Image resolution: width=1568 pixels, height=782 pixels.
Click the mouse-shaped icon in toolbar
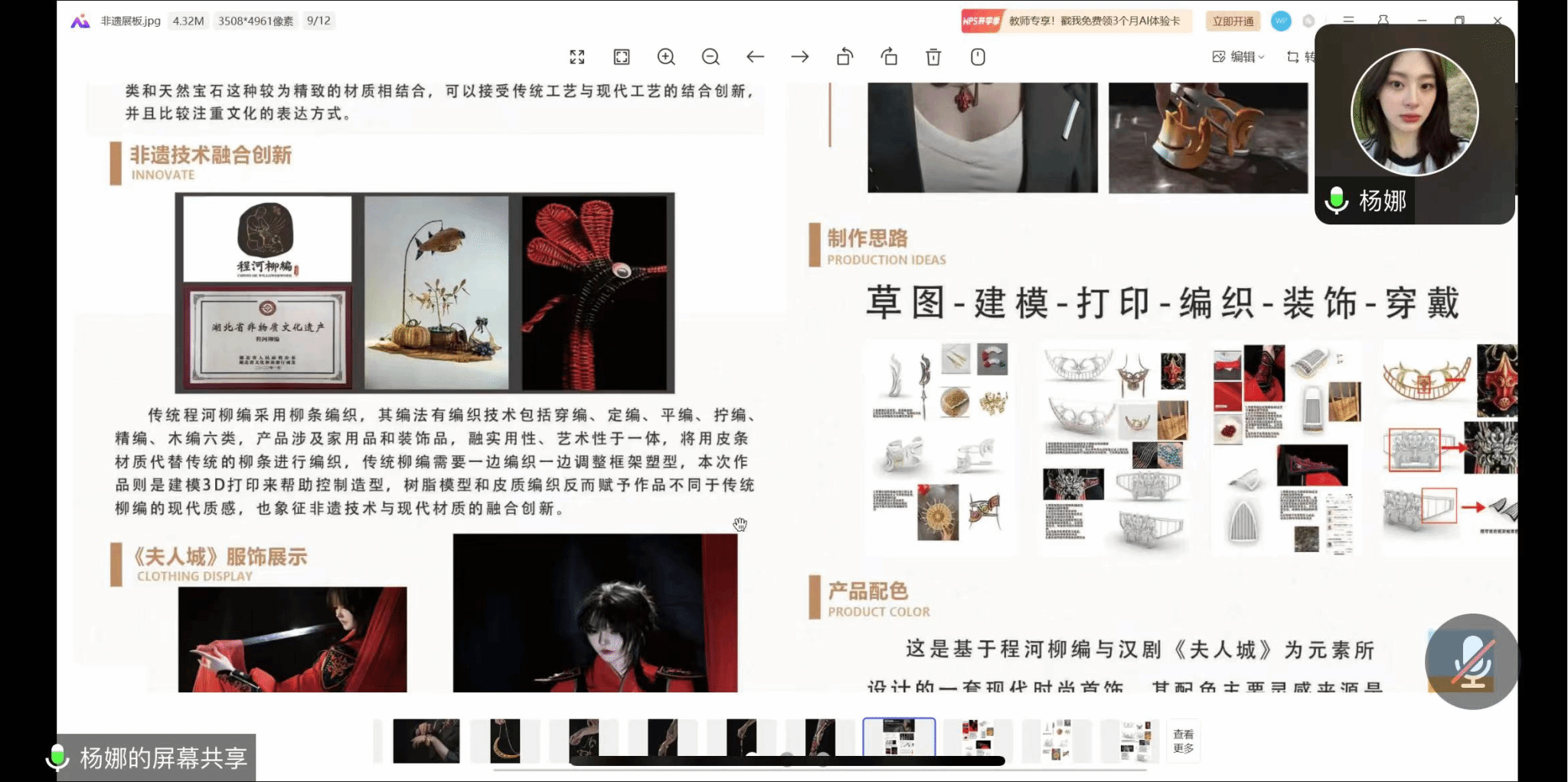pos(978,57)
